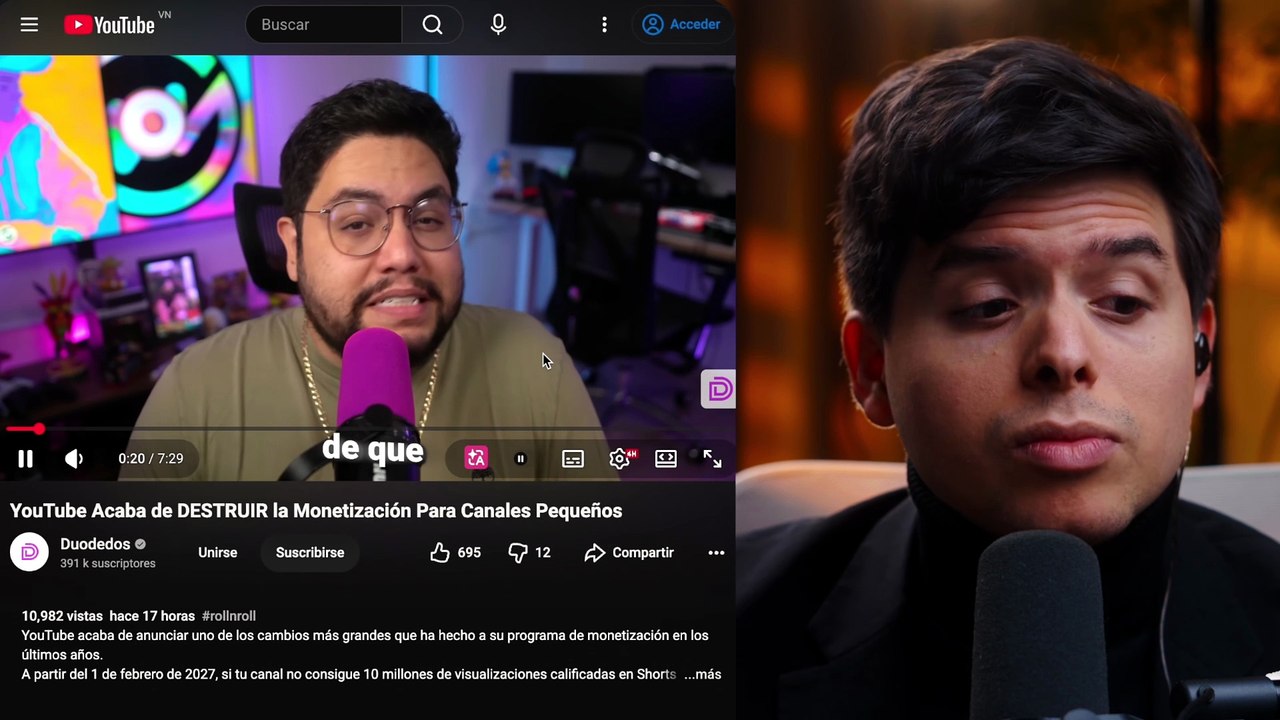Open Duodedos channel avatar
This screenshot has height=720, width=1280.
tap(29, 552)
